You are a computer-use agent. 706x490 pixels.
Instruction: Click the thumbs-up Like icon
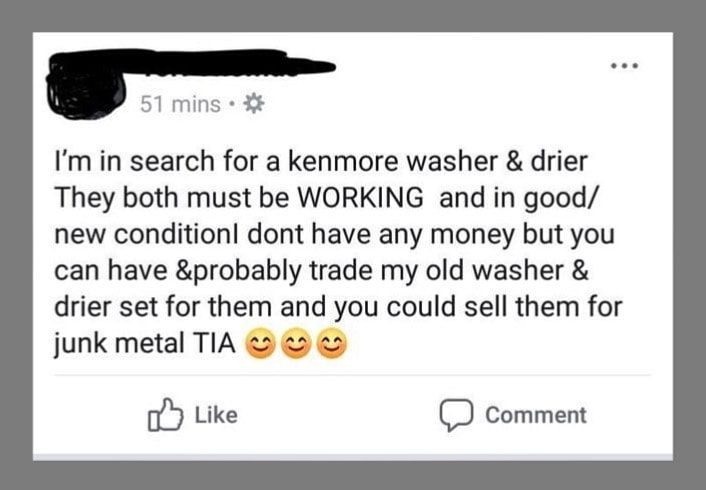click(x=165, y=415)
